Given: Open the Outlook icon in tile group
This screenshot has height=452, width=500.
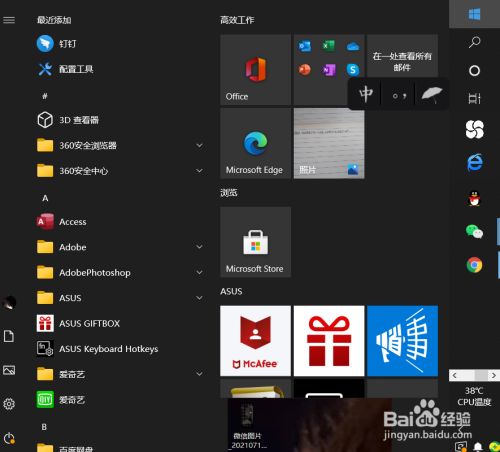Looking at the screenshot, I should 305,46.
